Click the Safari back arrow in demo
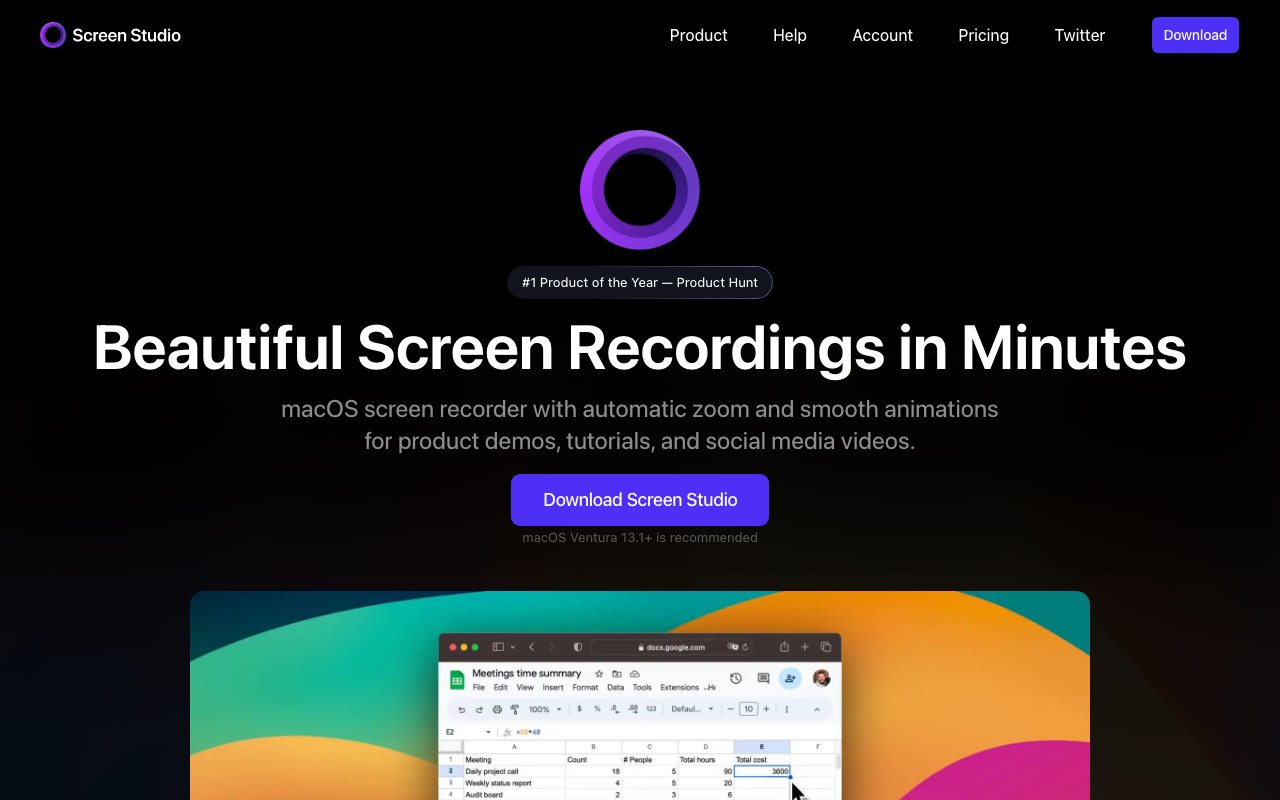This screenshot has height=800, width=1280. 531,647
